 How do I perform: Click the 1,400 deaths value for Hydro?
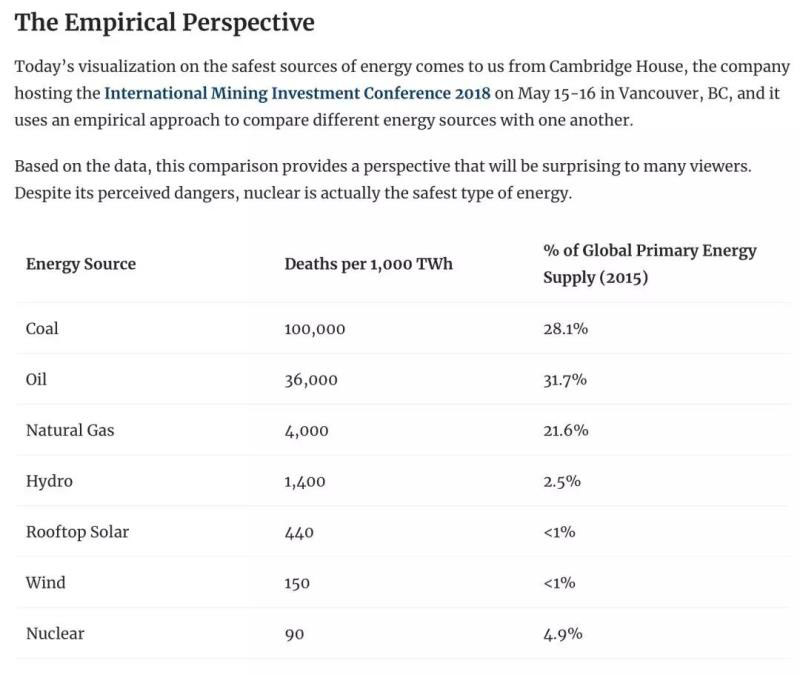306,482
